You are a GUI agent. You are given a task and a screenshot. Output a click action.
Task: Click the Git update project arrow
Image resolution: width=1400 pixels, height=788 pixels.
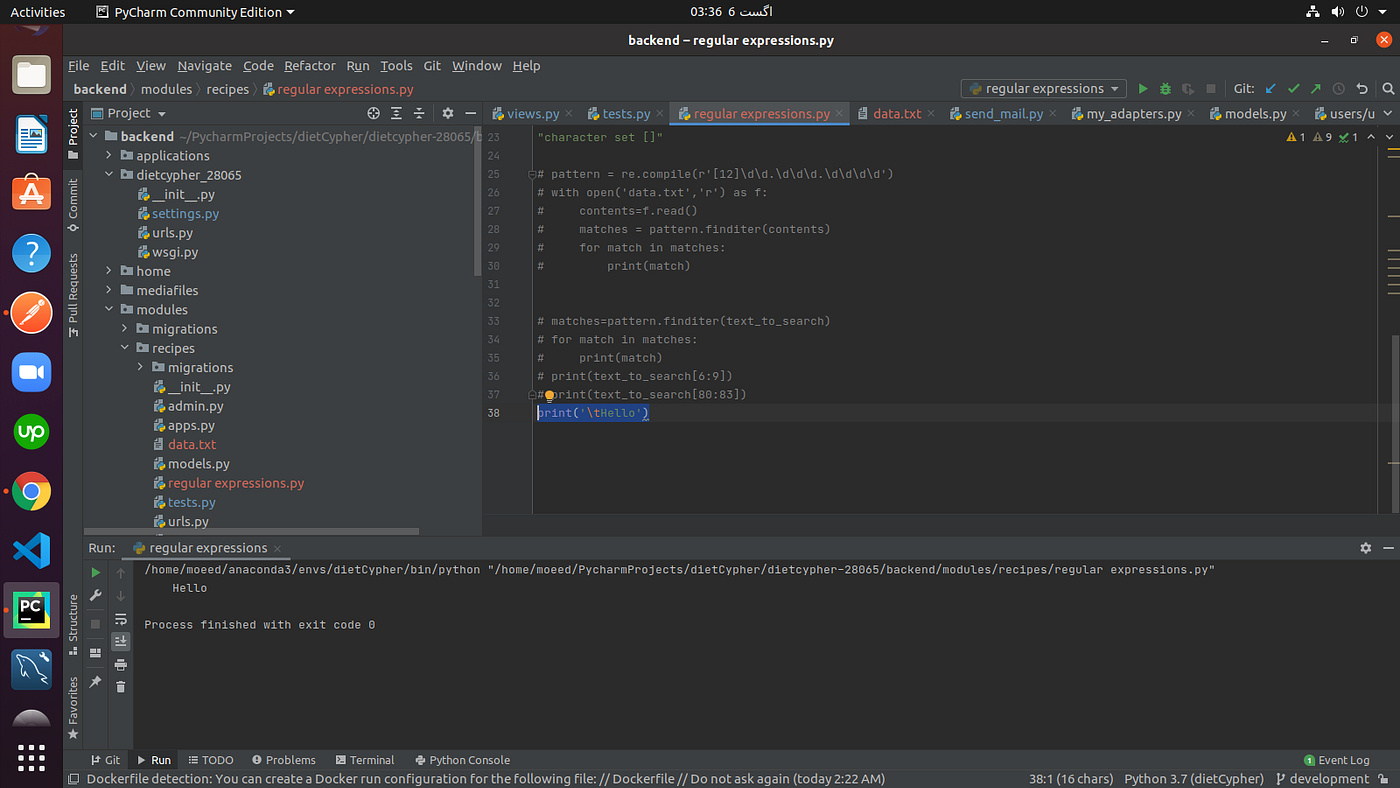(1271, 89)
